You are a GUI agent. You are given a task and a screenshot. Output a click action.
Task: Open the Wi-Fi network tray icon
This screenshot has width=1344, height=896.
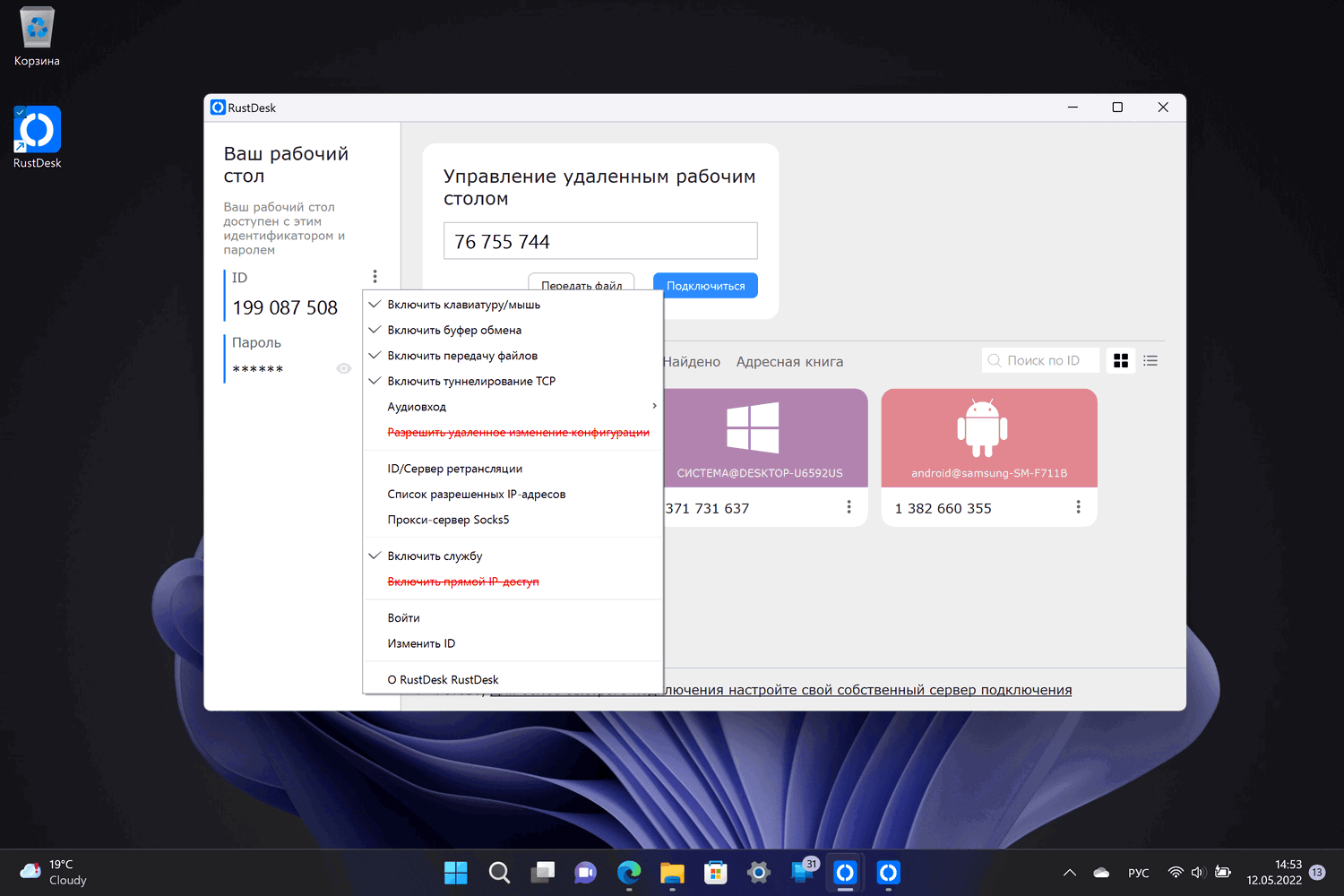[x=1176, y=873]
